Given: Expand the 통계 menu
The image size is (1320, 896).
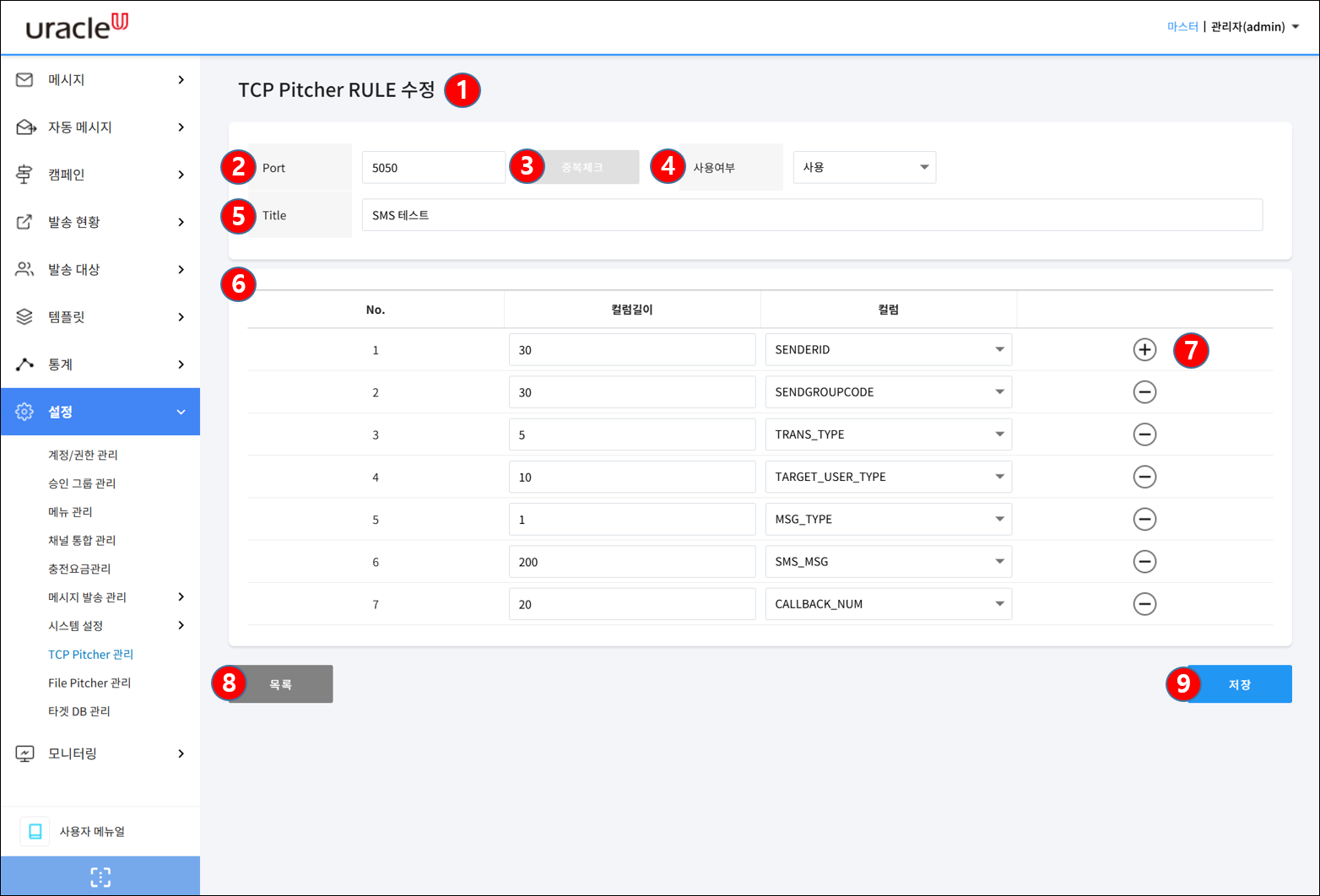Looking at the screenshot, I should 181,364.
